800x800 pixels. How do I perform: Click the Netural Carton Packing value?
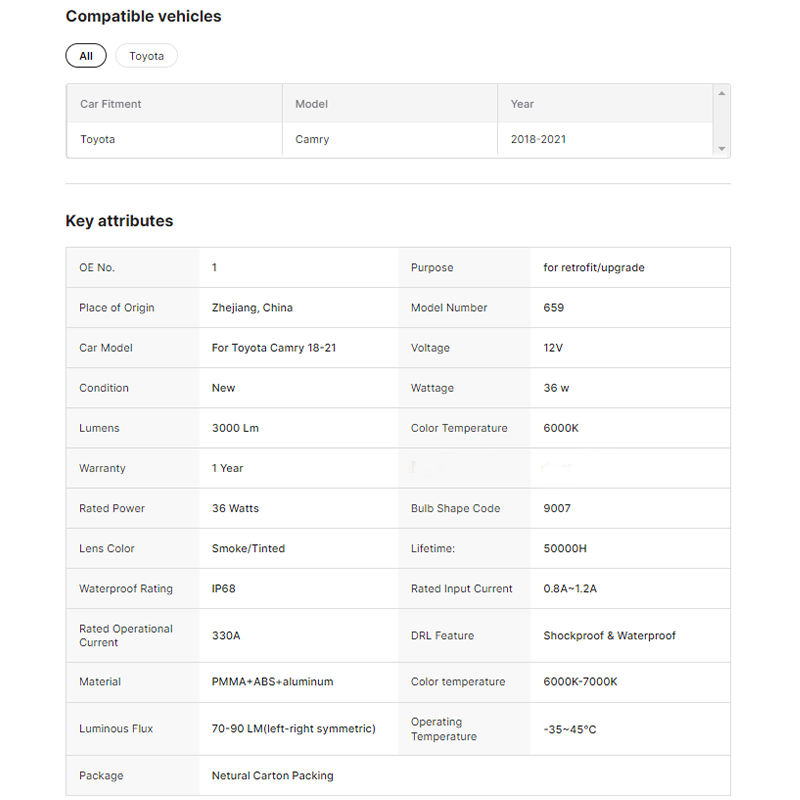click(272, 776)
